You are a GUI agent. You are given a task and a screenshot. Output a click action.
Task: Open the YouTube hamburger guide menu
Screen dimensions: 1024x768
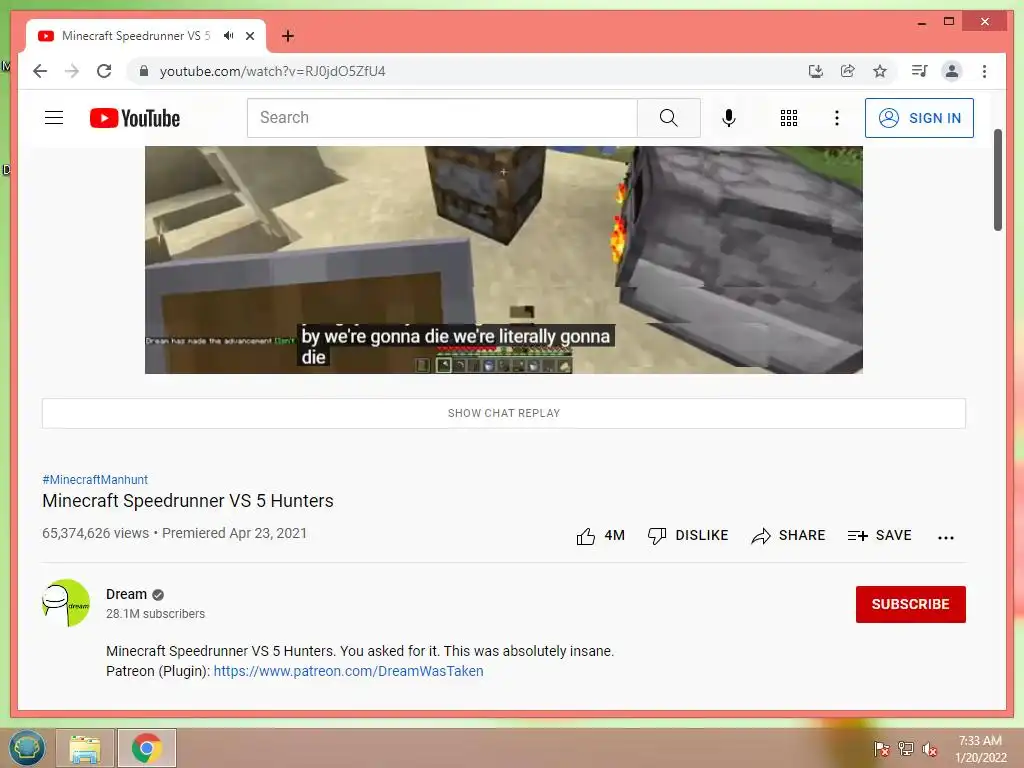coord(54,118)
